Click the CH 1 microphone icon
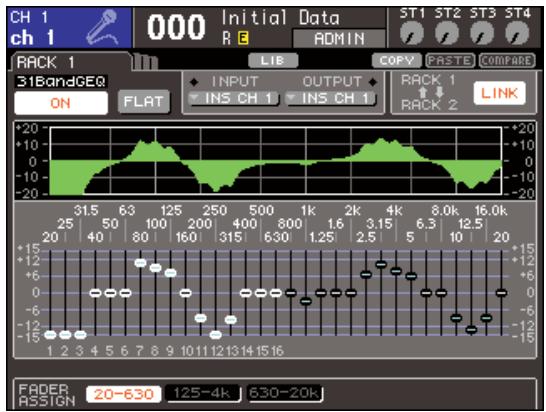 click(103, 27)
